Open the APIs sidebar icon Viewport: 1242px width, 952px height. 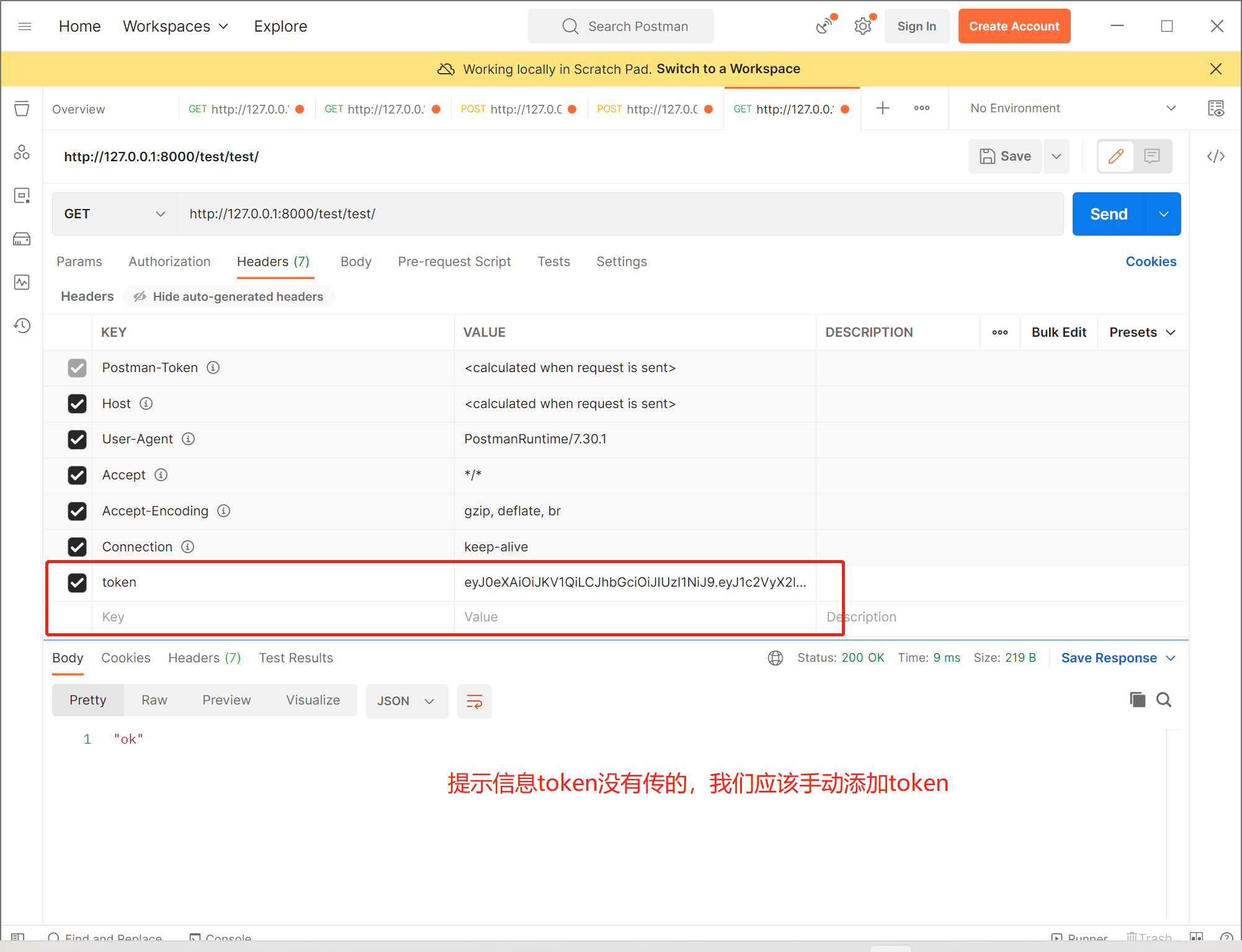(x=22, y=152)
